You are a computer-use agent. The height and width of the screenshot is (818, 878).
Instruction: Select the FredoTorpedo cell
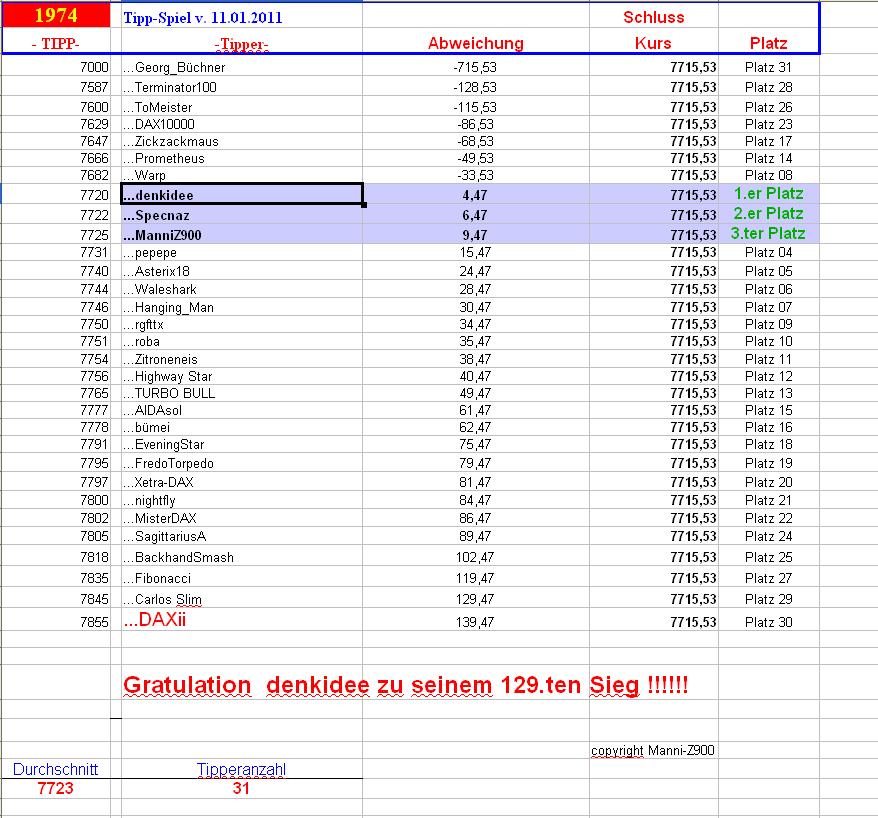pyautogui.click(x=242, y=463)
